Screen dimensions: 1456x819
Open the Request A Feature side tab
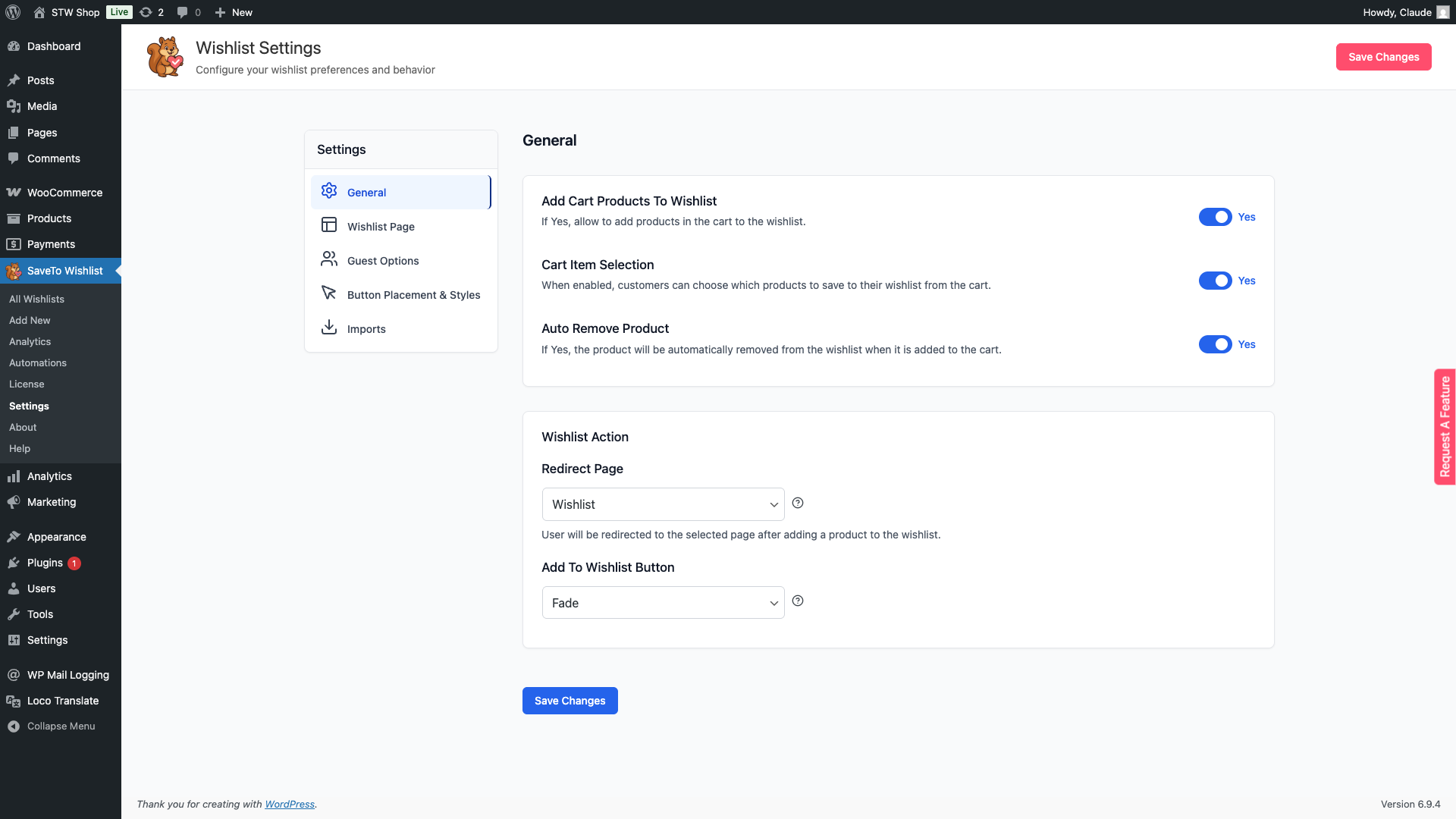(x=1445, y=427)
